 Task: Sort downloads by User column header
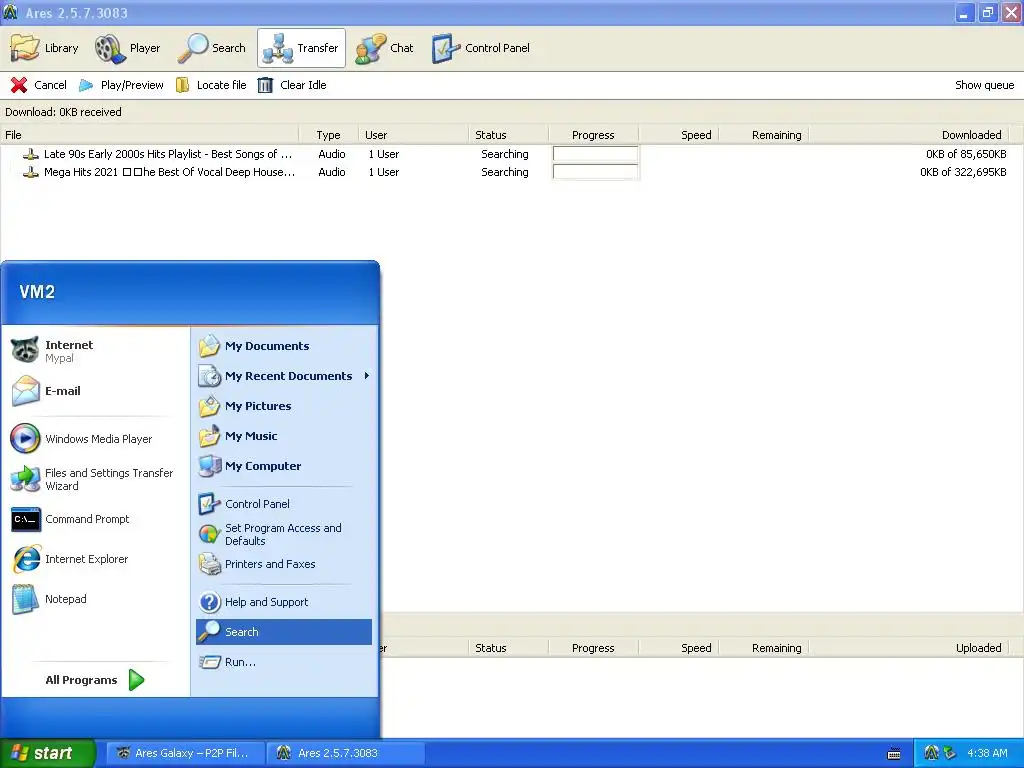coord(413,135)
